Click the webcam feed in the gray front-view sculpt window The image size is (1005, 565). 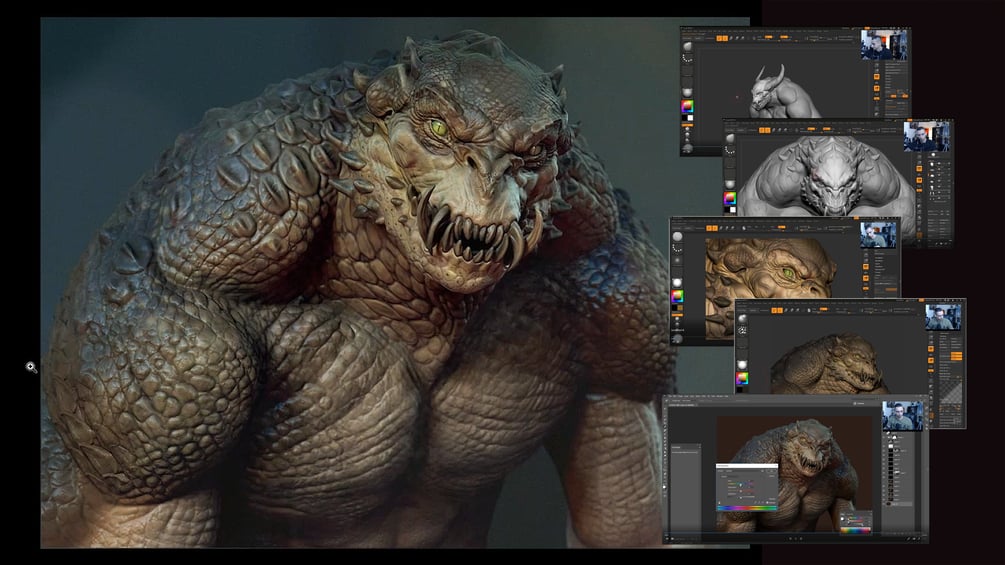tap(926, 136)
